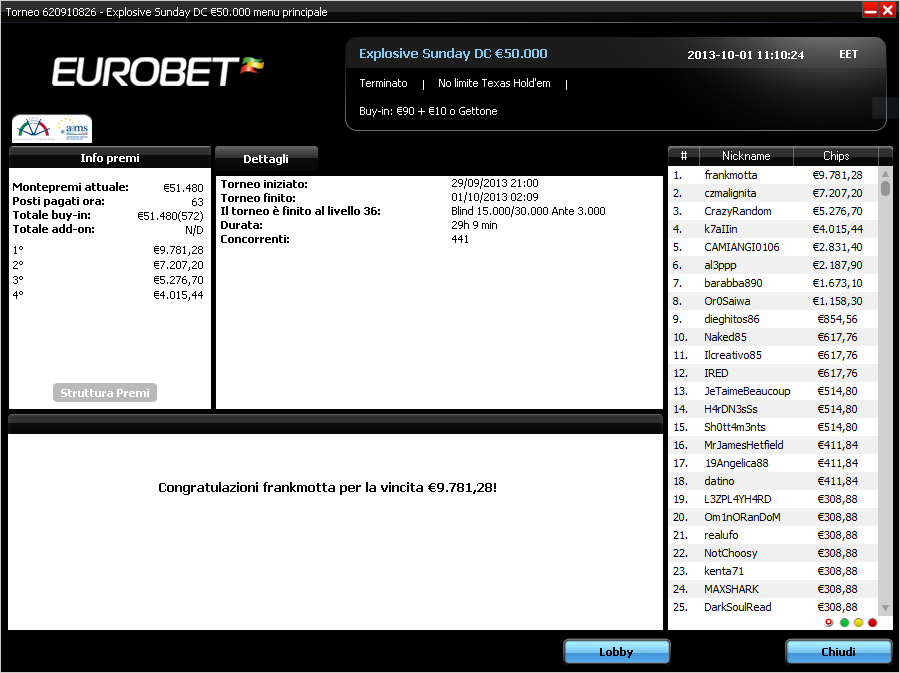This screenshot has width=900, height=673.
Task: Click the AAMS regulator badge
Action: 52,129
